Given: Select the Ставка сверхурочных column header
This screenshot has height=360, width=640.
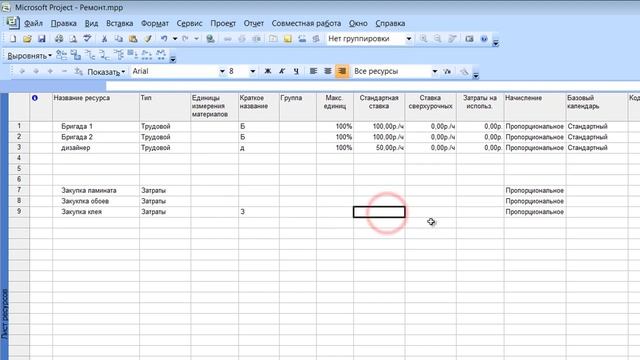Looking at the screenshot, I should [x=431, y=107].
